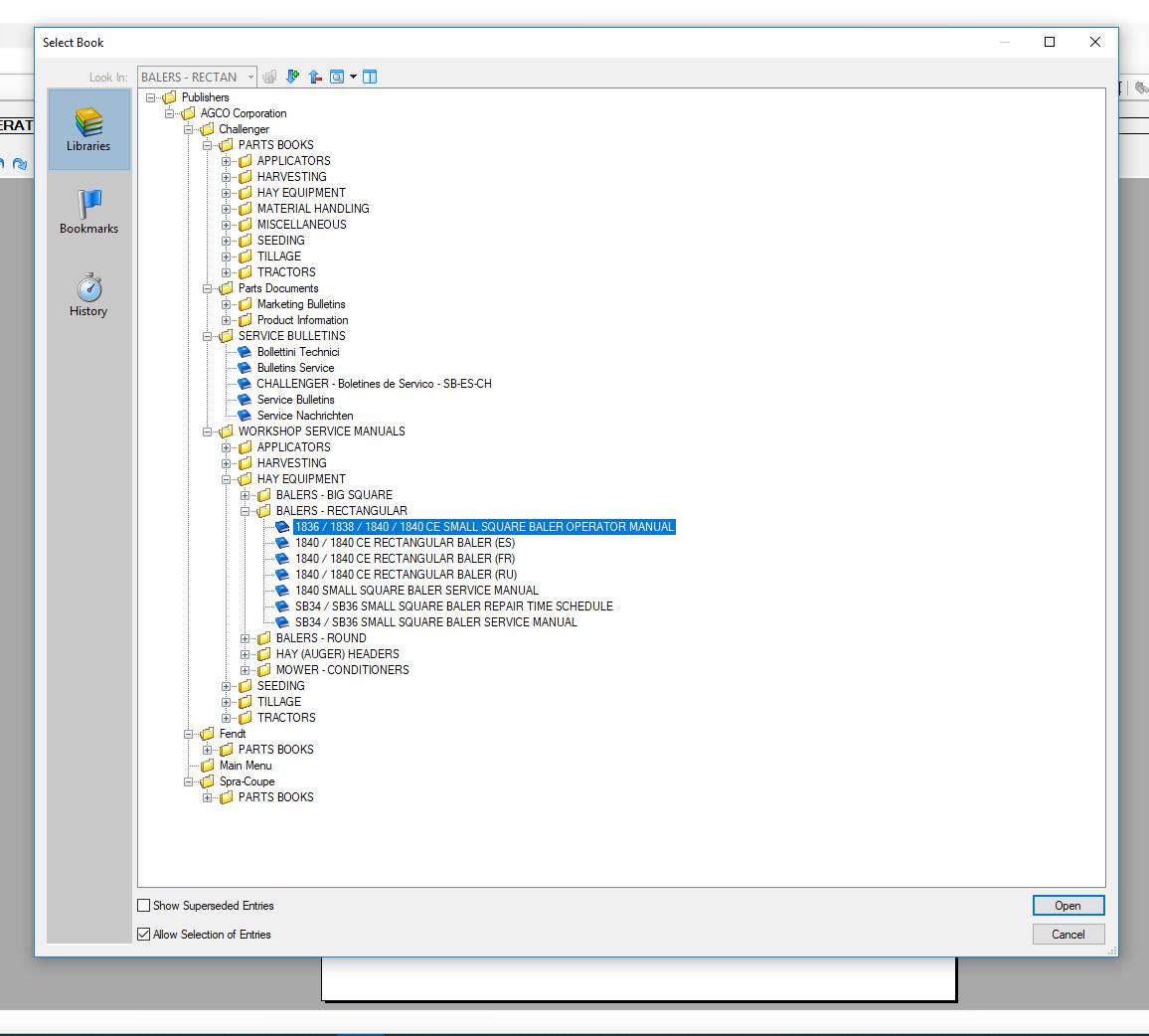Open the History panel

pyautogui.click(x=88, y=294)
